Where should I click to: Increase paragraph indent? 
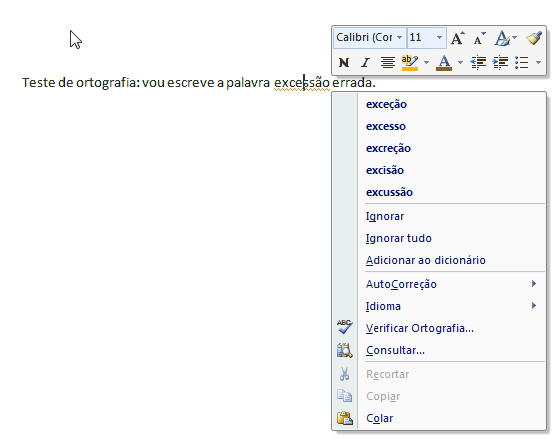coord(500,63)
